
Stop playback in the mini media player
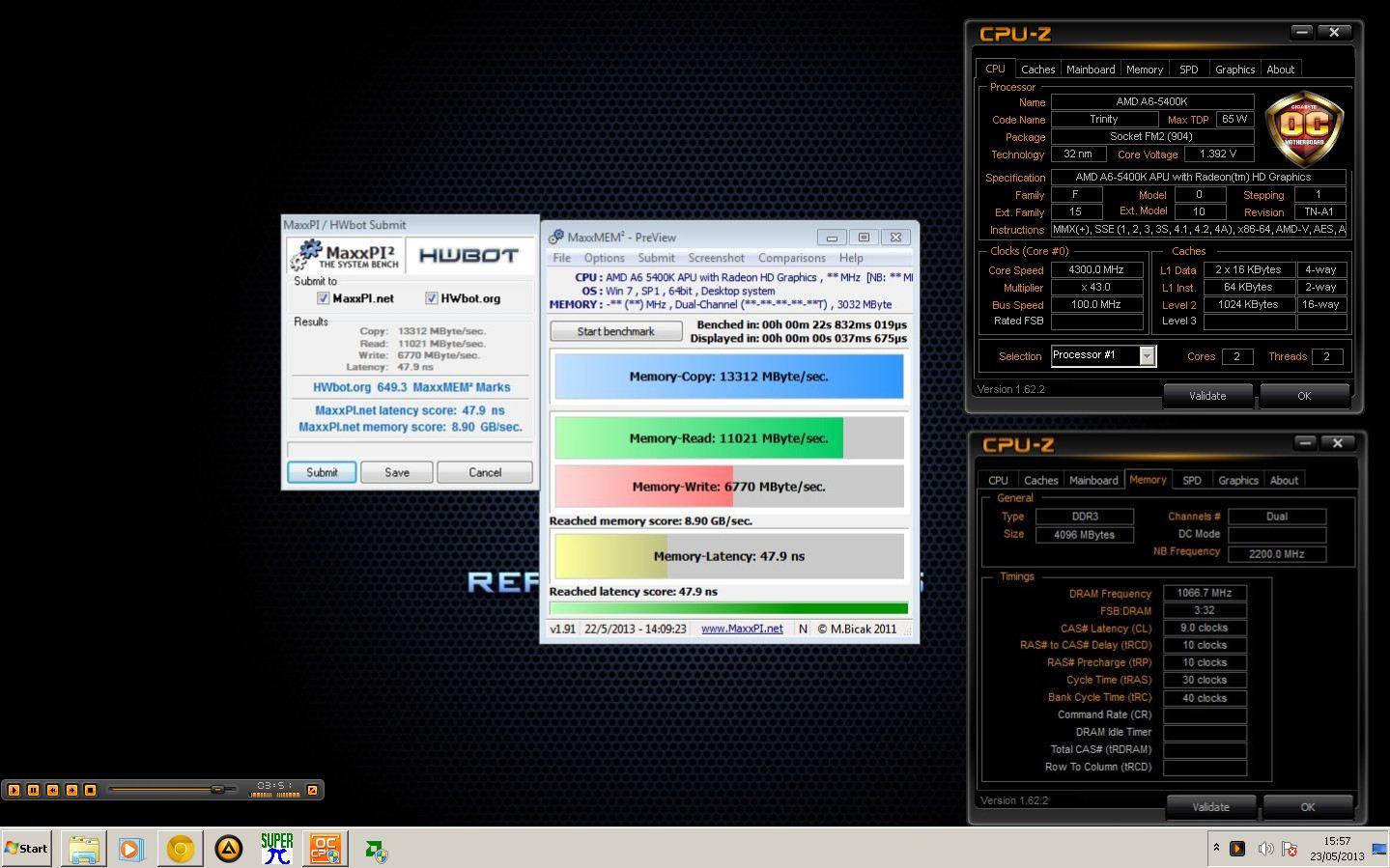tap(91, 790)
